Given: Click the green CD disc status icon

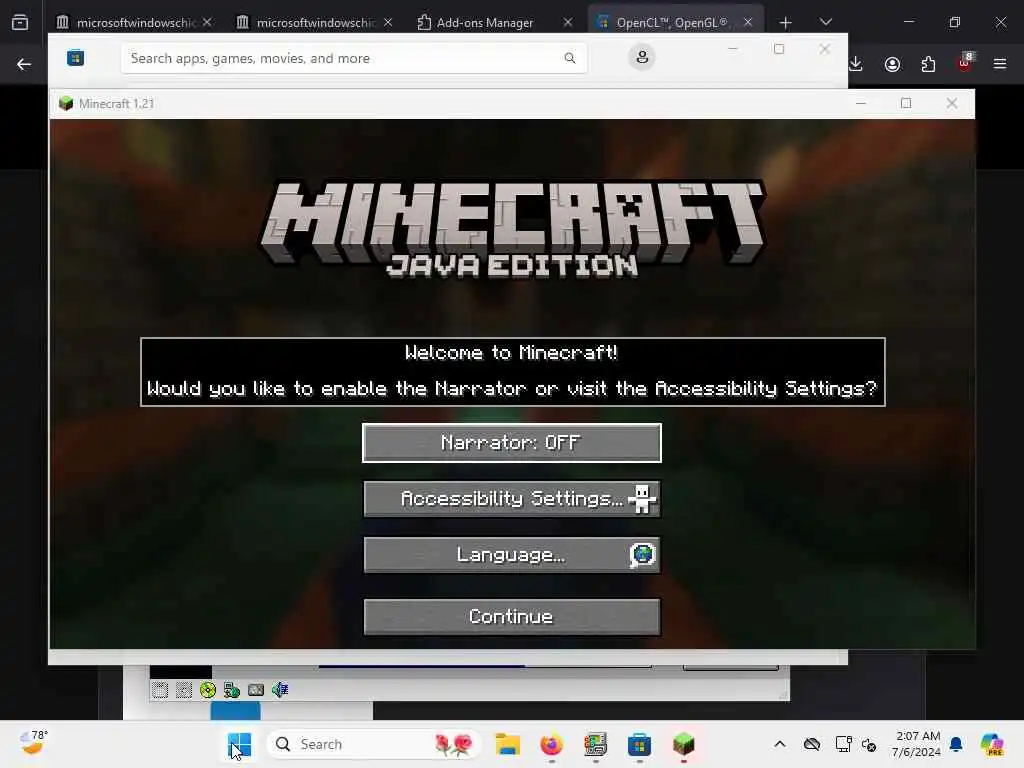Looking at the screenshot, I should click(x=208, y=690).
